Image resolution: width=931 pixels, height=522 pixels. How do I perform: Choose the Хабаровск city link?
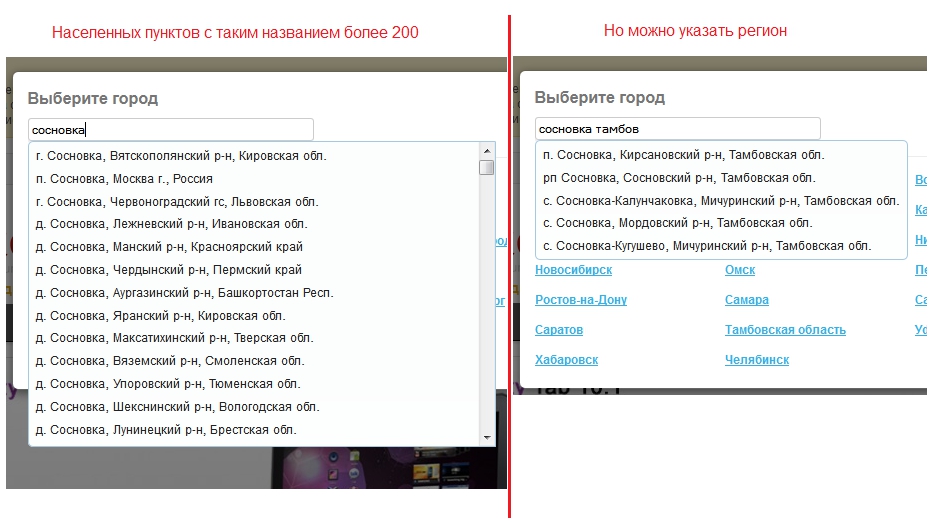pos(566,360)
